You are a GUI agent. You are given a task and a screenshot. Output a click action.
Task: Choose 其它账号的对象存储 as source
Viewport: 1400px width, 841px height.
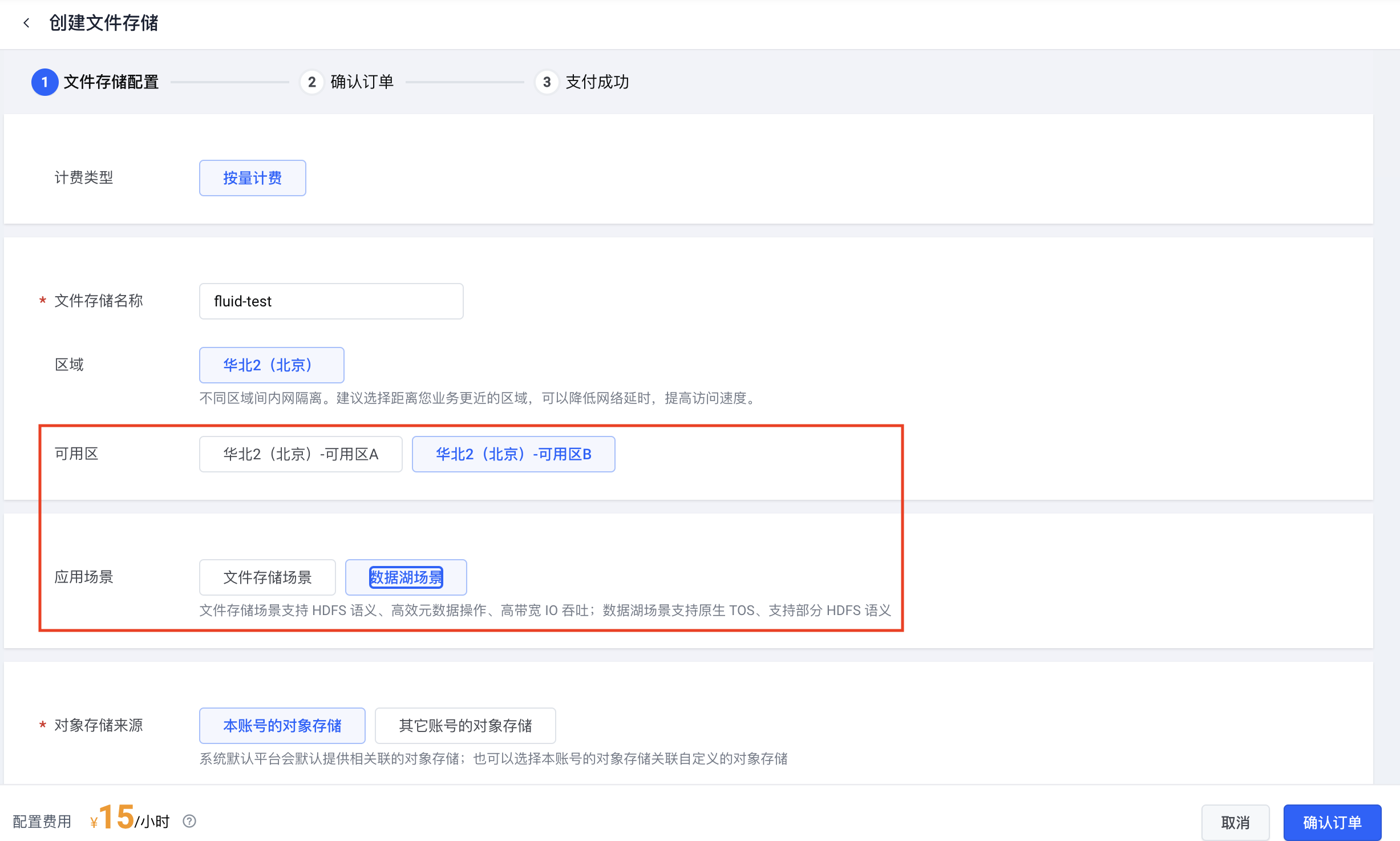[465, 726]
